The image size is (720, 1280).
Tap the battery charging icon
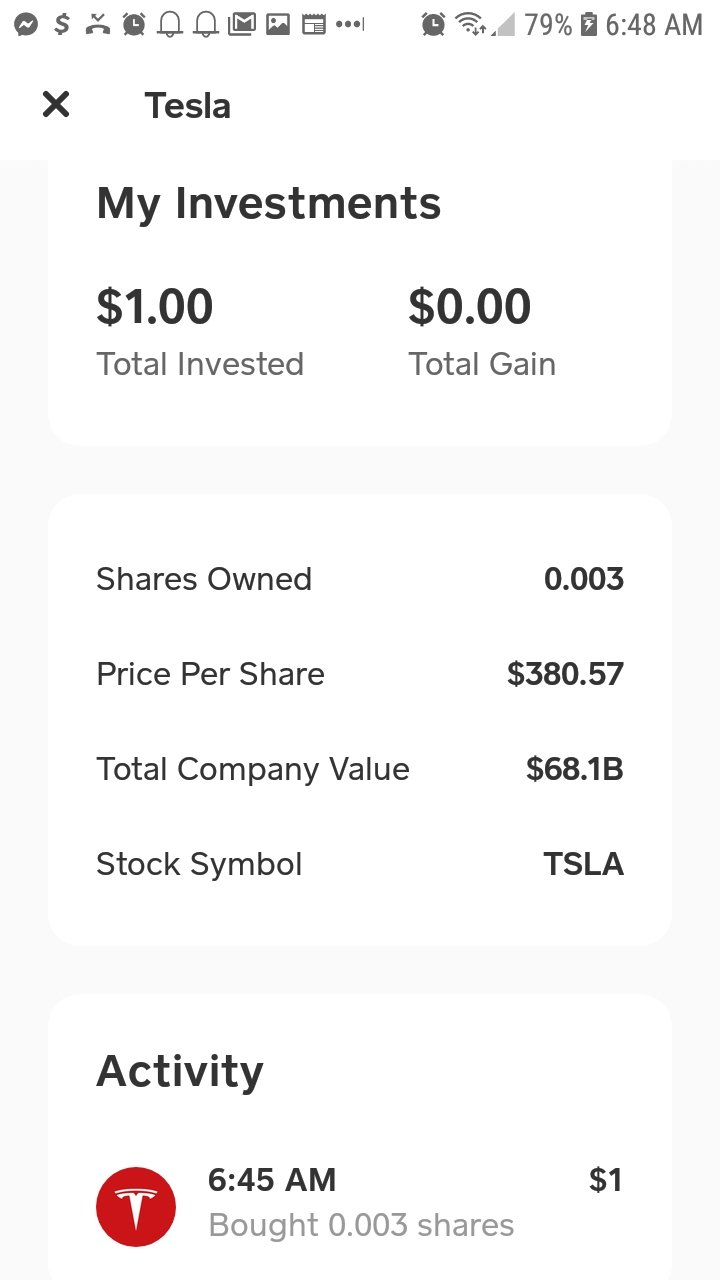589,25
